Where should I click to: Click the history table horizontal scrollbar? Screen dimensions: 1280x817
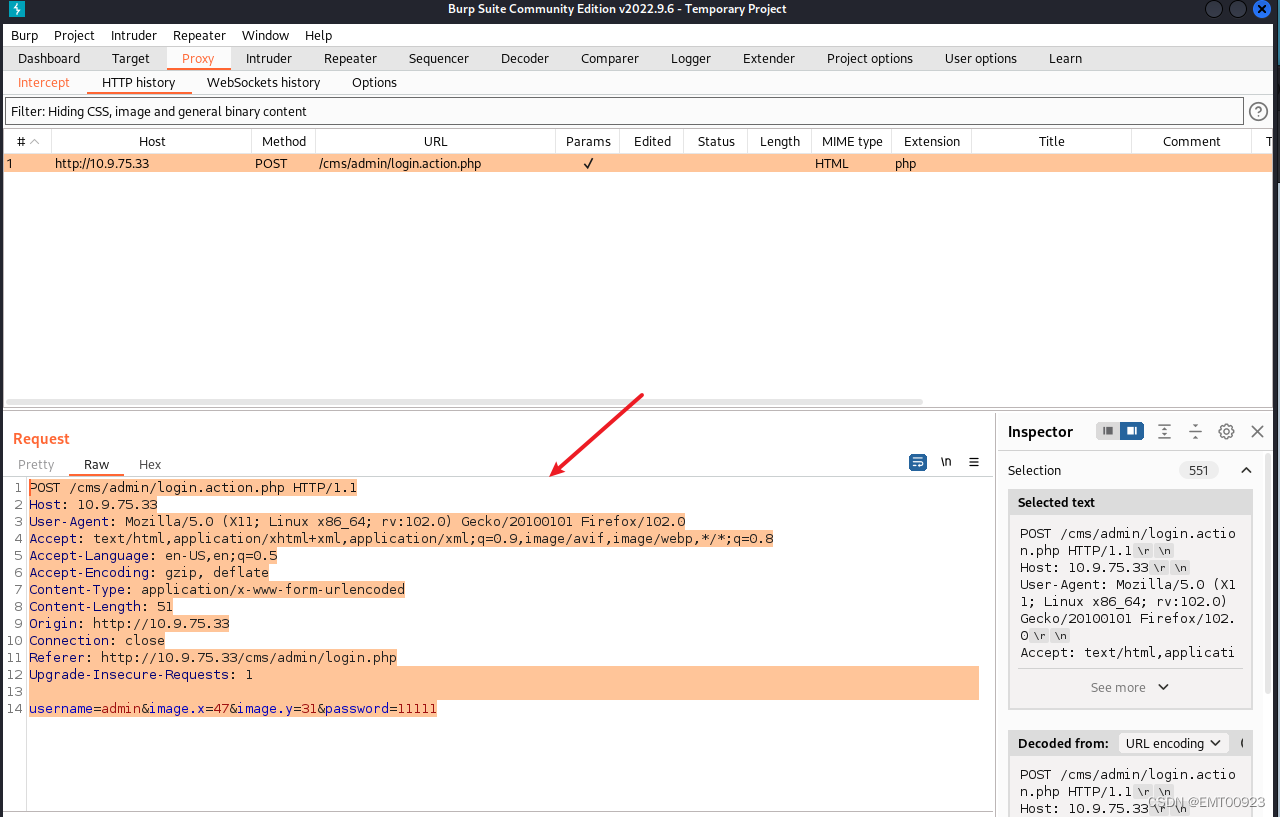[x=462, y=402]
